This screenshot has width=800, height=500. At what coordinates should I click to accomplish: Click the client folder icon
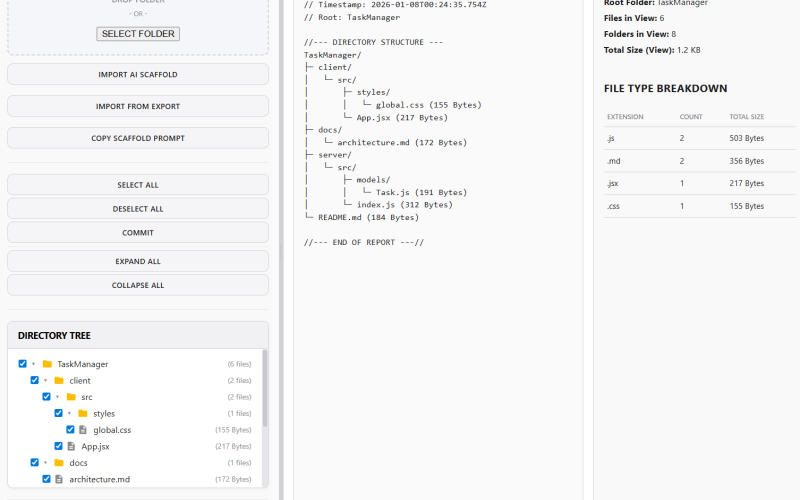click(x=59, y=380)
